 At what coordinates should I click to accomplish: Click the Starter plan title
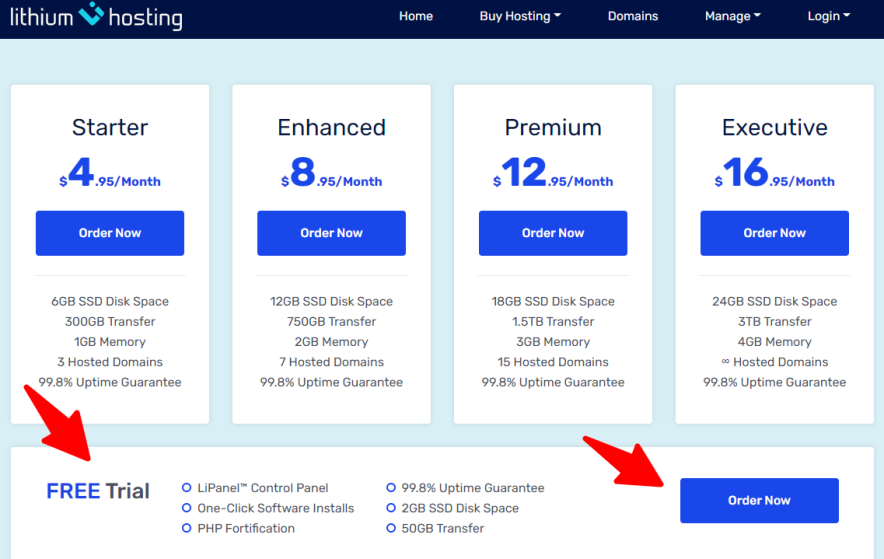pos(110,127)
